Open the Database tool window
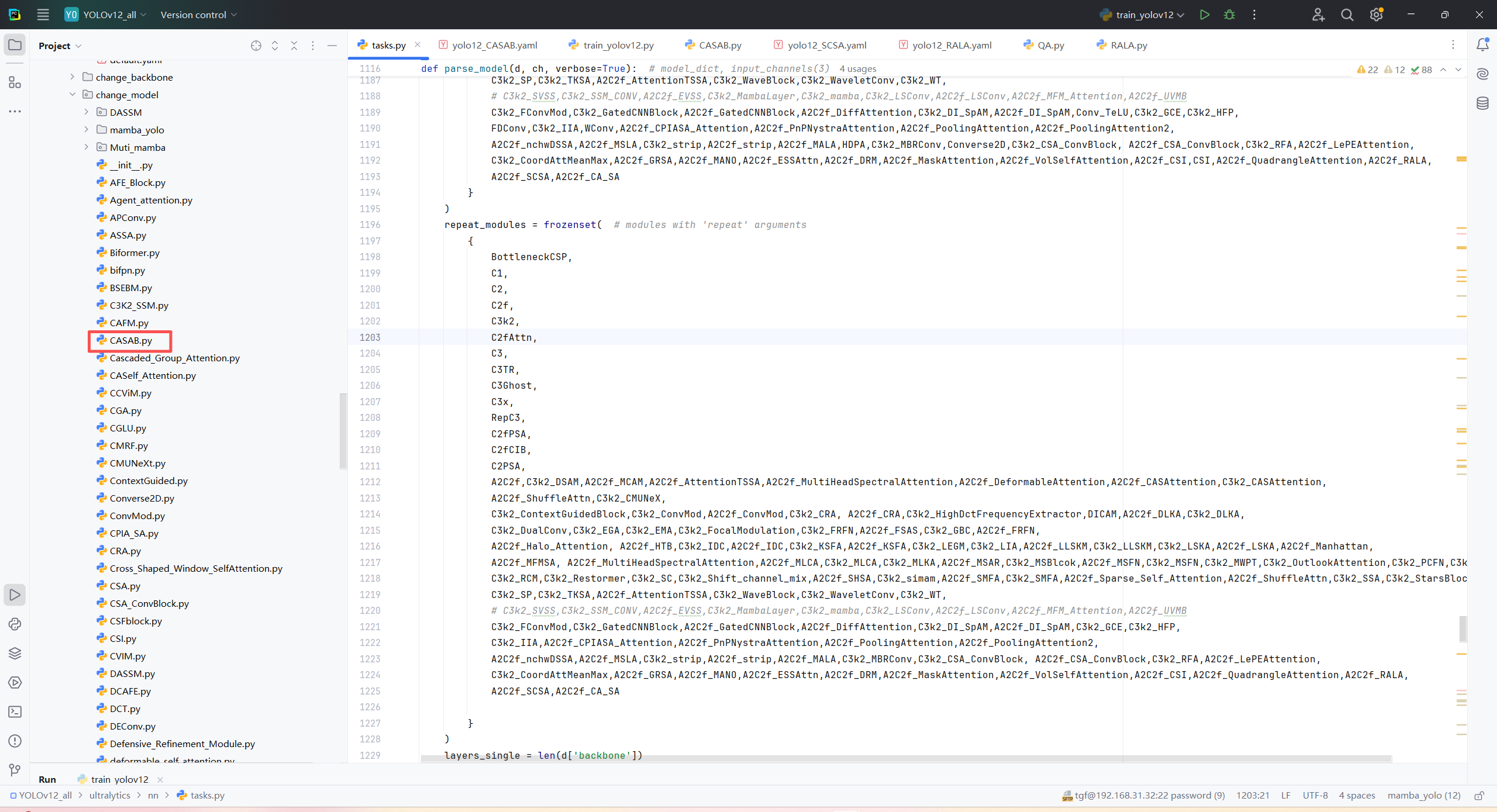The height and width of the screenshot is (812, 1497). coord(1482,103)
